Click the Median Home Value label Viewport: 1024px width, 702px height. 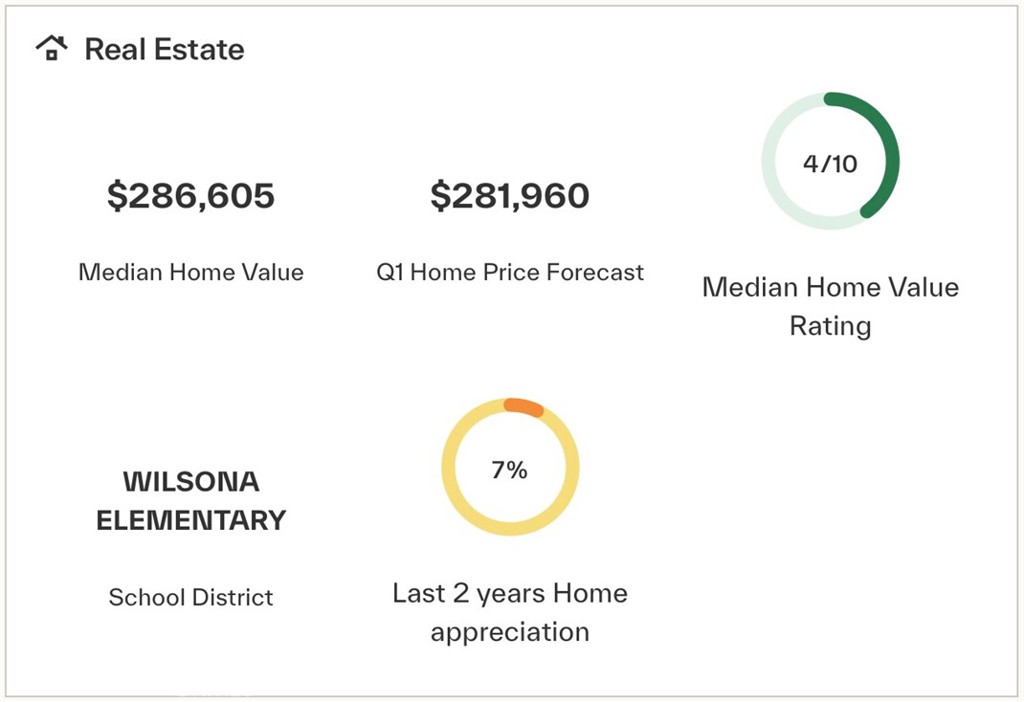[191, 272]
